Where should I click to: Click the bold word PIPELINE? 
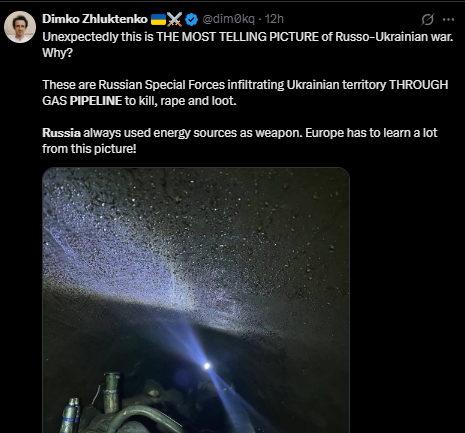96,101
